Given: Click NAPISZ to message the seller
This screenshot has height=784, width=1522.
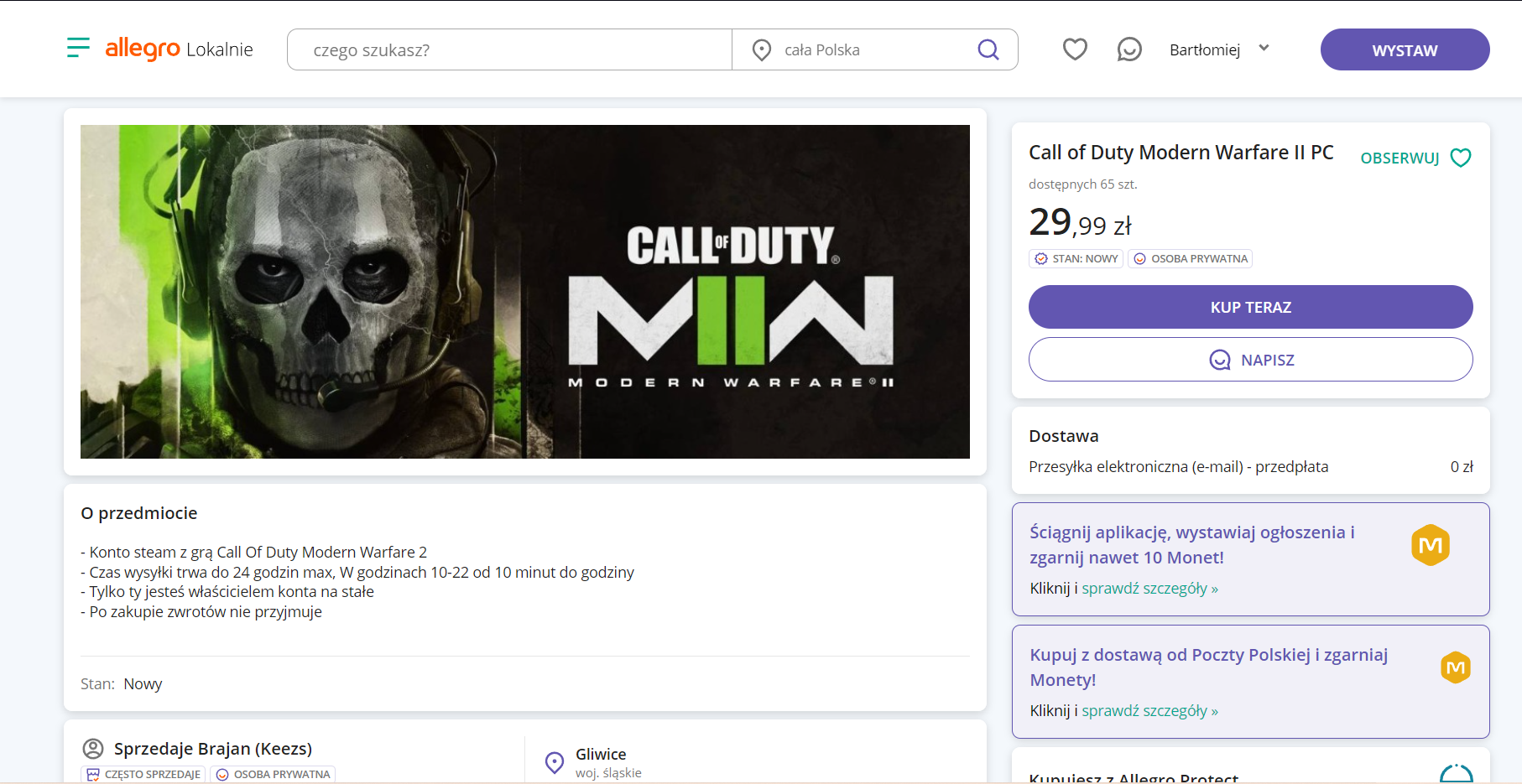Looking at the screenshot, I should point(1250,360).
